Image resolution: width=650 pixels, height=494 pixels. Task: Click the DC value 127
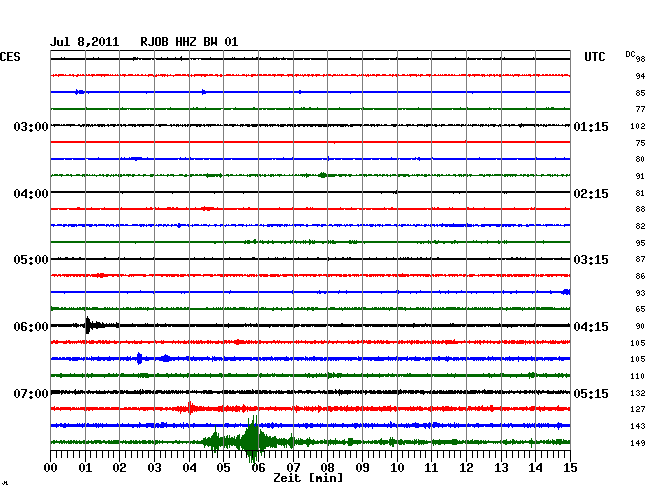638,409
